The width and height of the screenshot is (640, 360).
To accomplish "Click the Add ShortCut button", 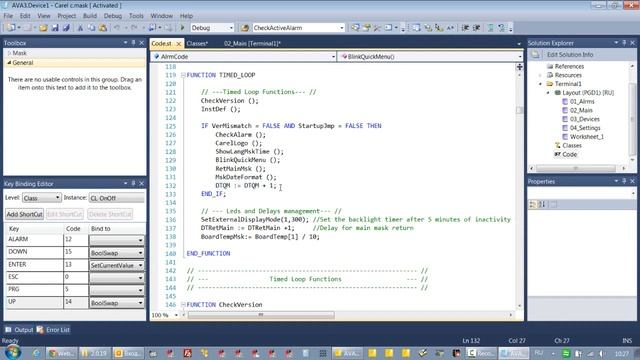I will point(24,214).
